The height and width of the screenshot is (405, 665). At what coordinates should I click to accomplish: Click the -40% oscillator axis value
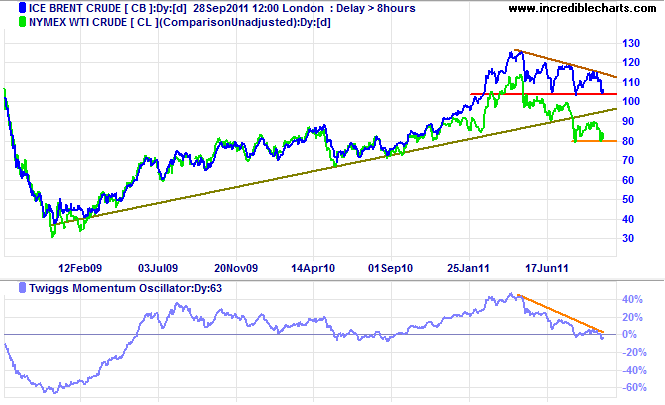pos(634,370)
